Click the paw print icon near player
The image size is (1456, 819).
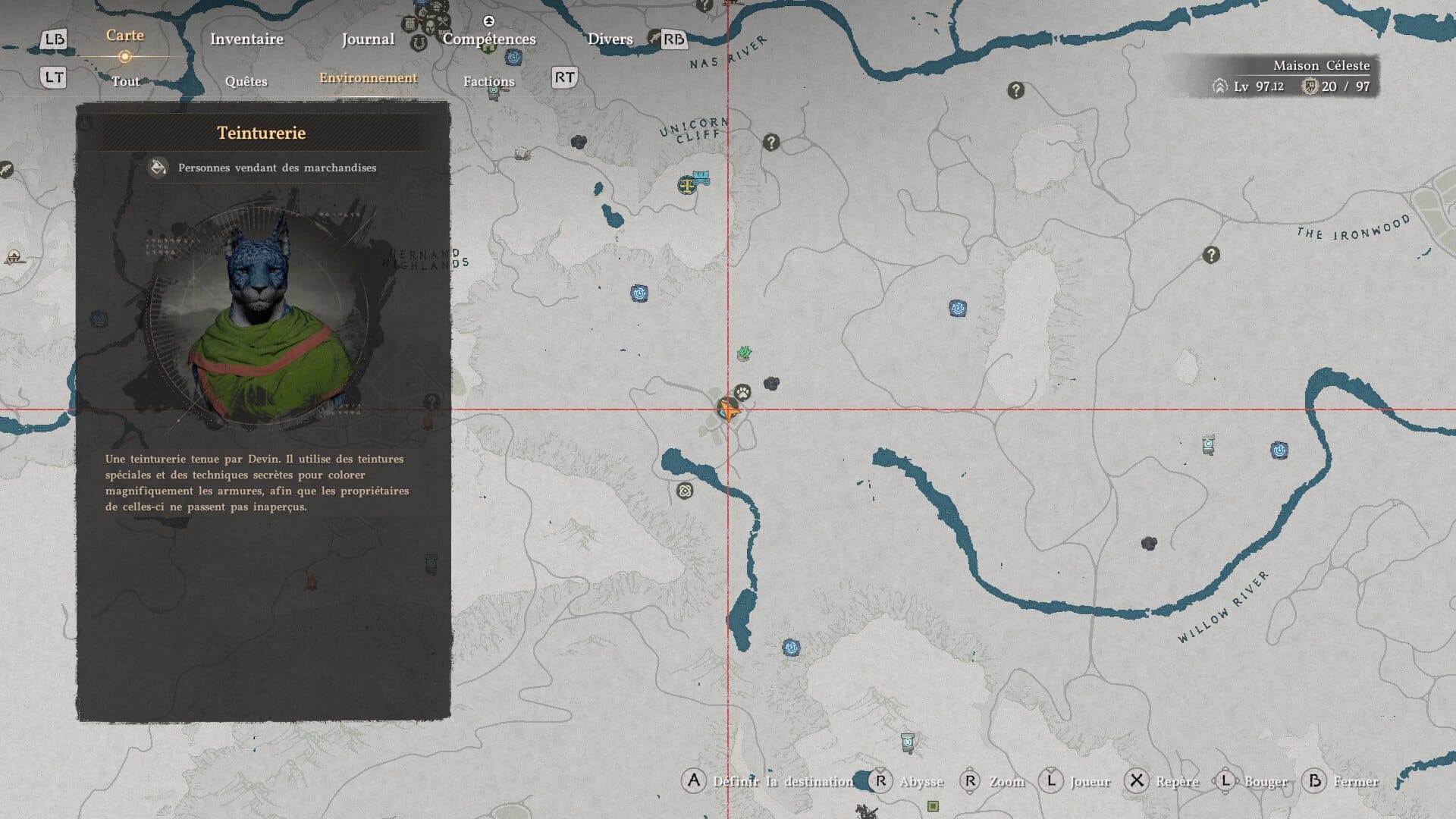[743, 392]
